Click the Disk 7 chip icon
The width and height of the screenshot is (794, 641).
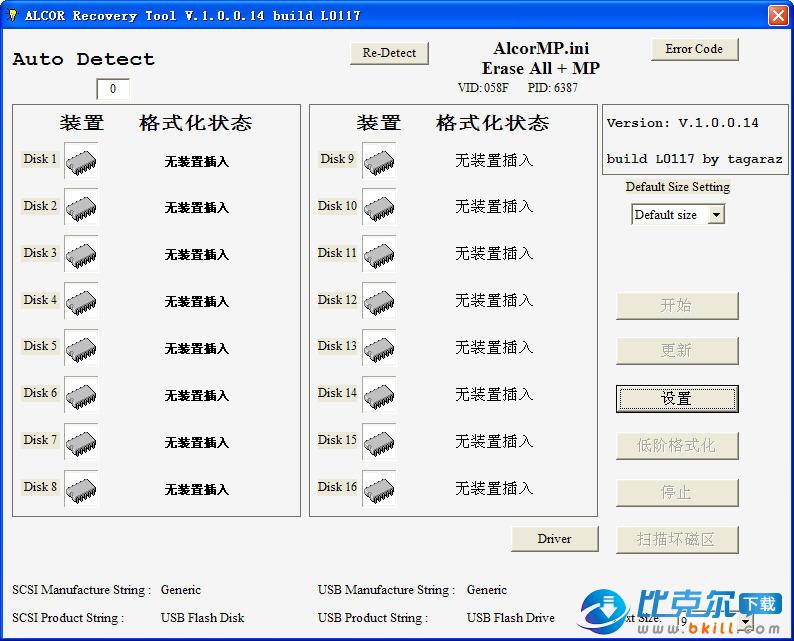pos(81,441)
